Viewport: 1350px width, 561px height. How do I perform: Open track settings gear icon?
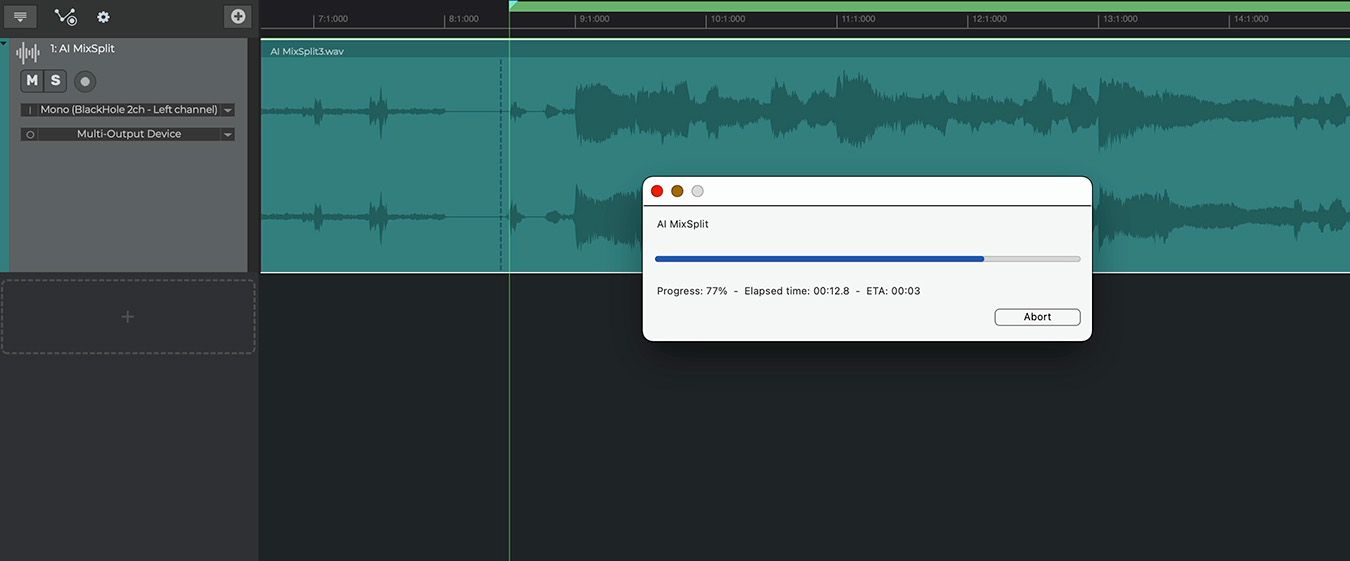(103, 17)
